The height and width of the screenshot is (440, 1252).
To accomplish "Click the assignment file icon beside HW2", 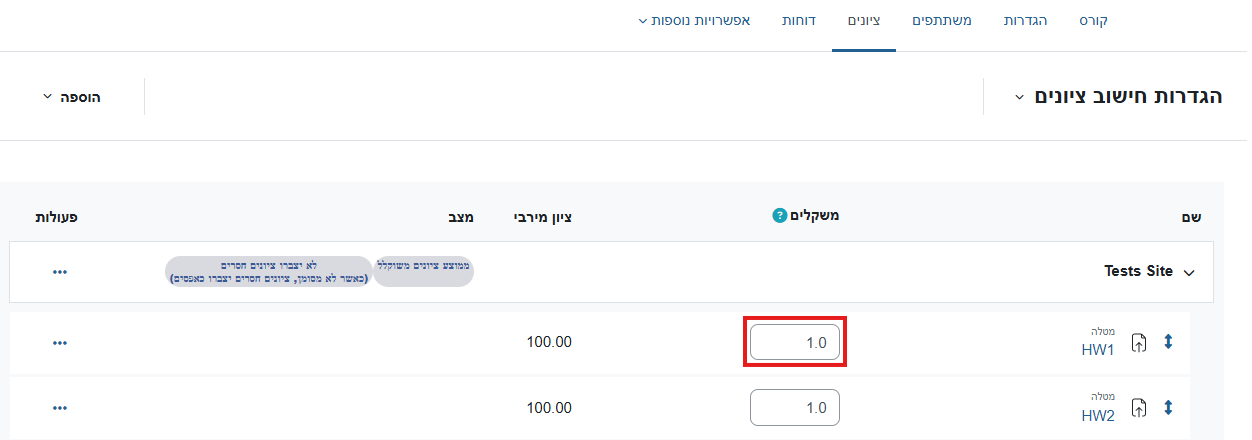I will coord(1139,408).
